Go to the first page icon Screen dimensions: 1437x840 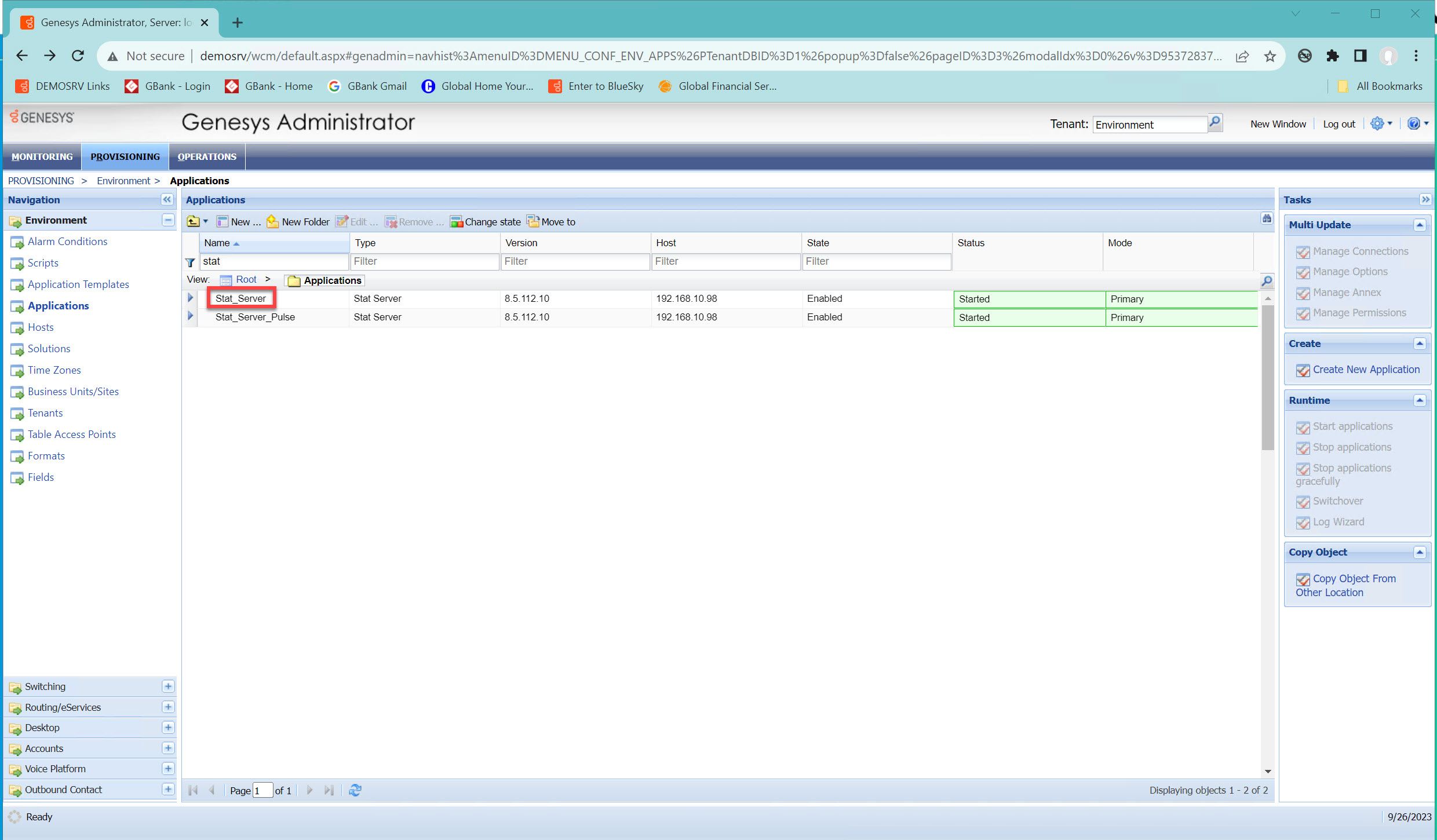194,790
